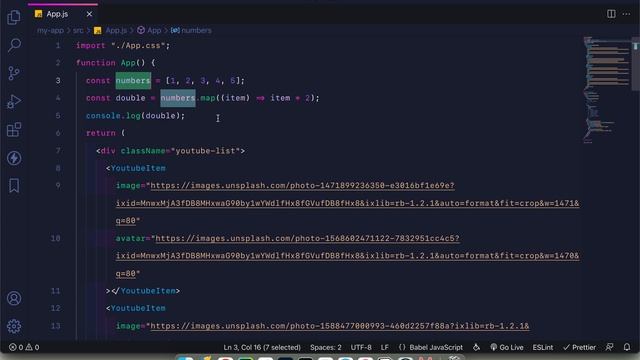Change the LF end-of-line sequence
This screenshot has height=360, width=640.
tap(384, 347)
